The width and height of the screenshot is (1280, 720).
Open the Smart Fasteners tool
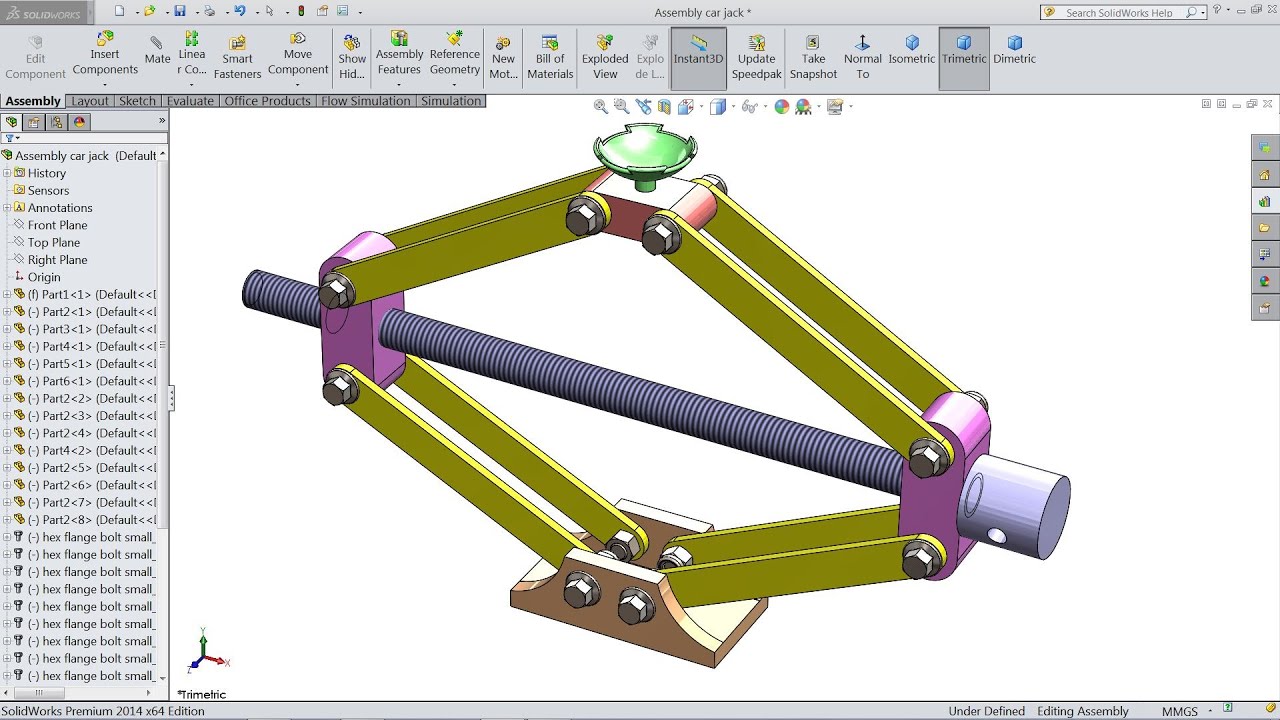pyautogui.click(x=237, y=57)
